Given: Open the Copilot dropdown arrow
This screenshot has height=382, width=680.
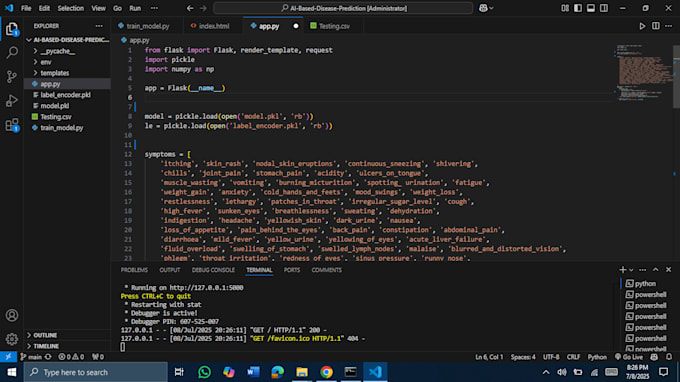Looking at the screenshot, I should [x=491, y=8].
